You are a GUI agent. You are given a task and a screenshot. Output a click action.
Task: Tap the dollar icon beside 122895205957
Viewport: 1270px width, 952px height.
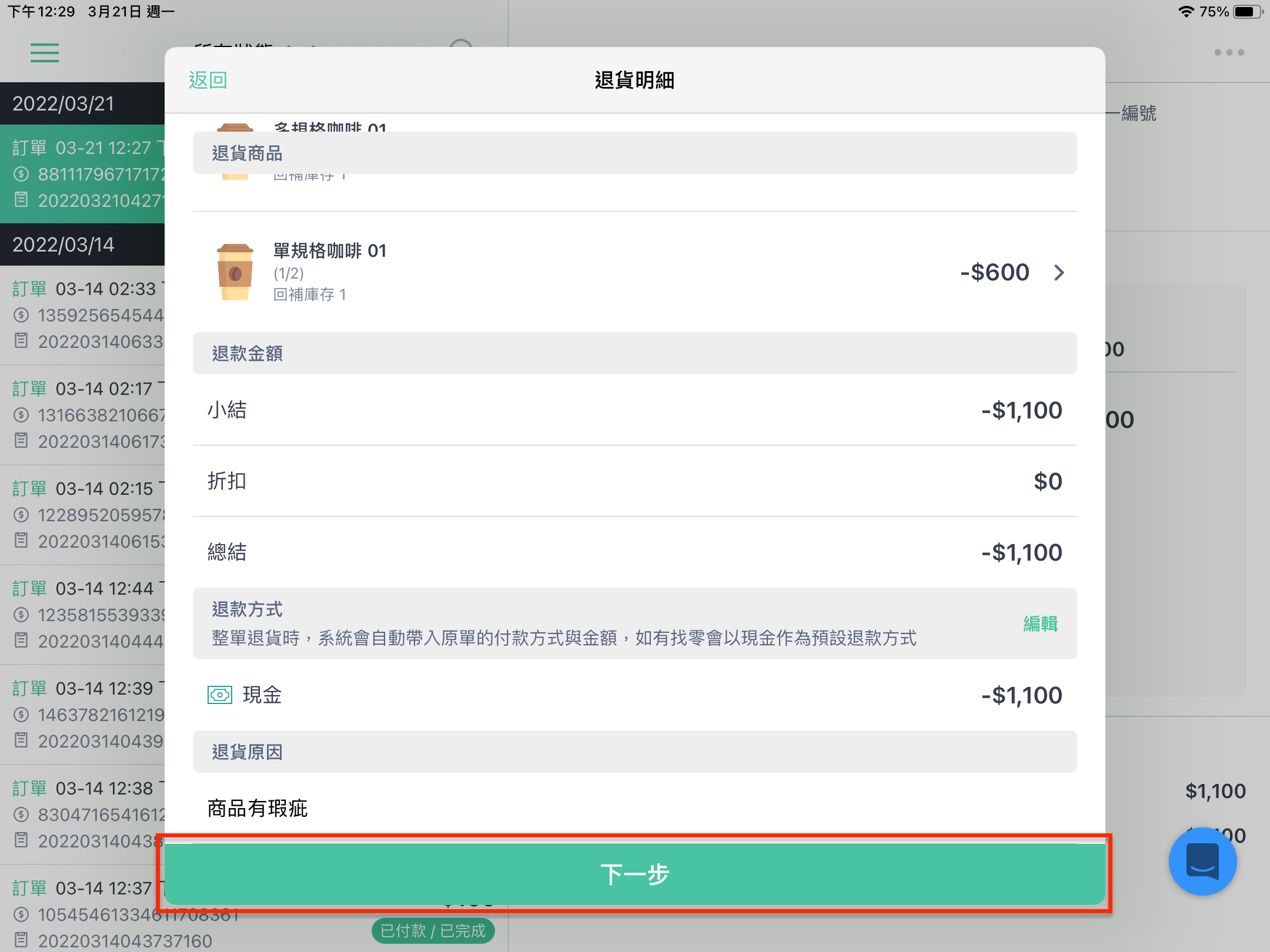(21, 515)
